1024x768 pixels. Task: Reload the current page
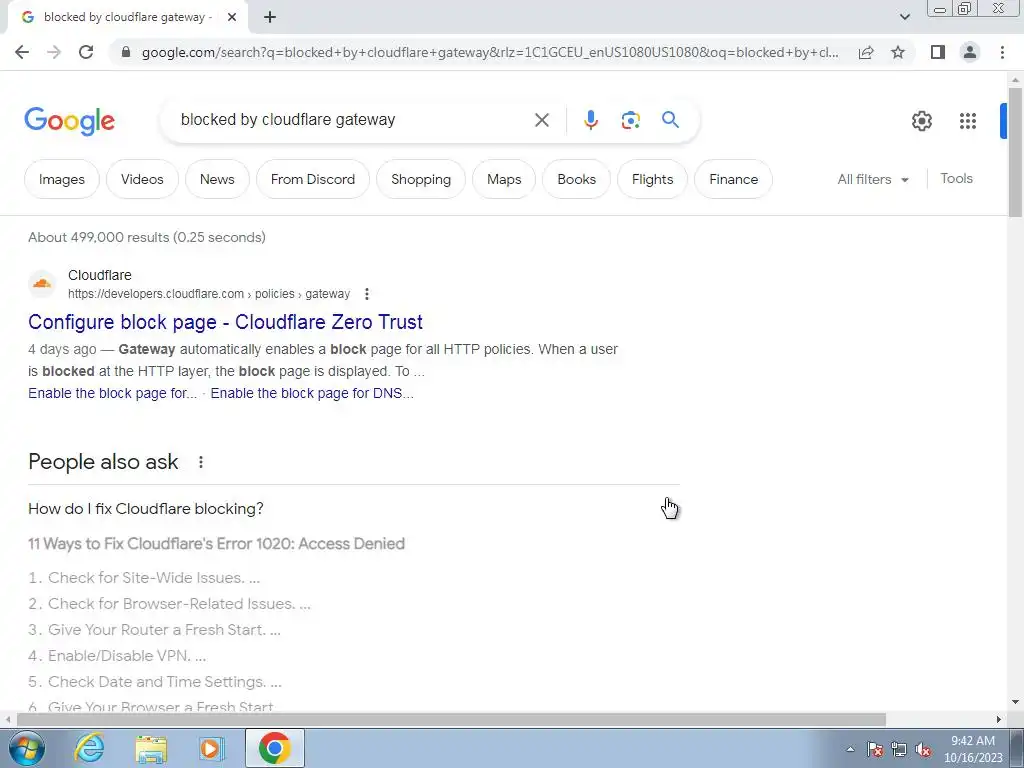pyautogui.click(x=86, y=52)
